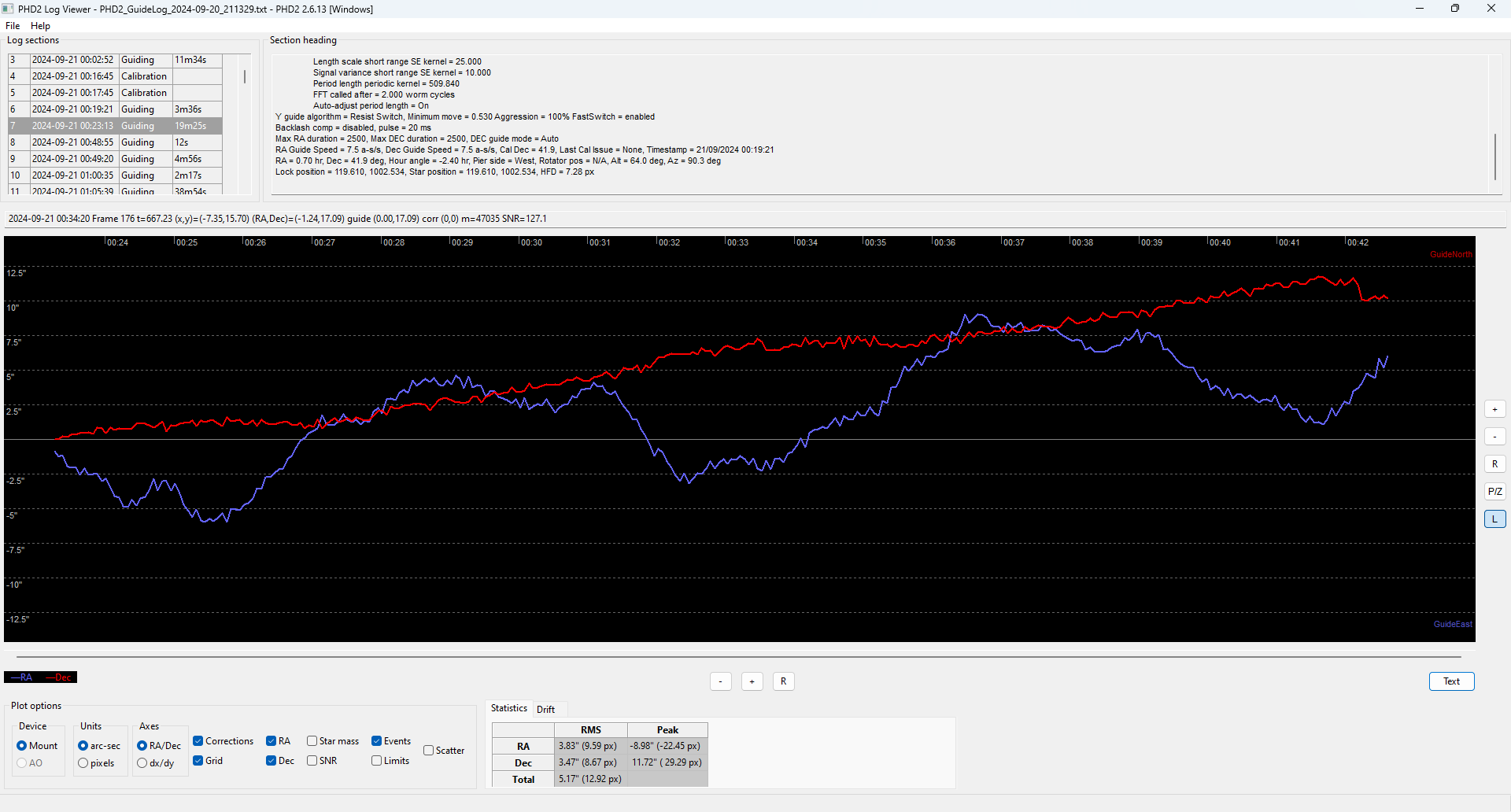Click the horizontal zoom out minus button

point(720,681)
